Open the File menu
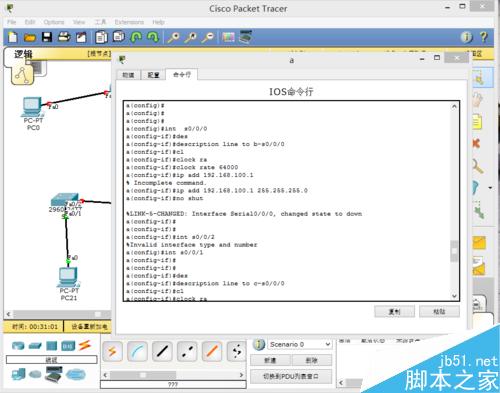Screen dimensions: 500x393 coord(12,22)
